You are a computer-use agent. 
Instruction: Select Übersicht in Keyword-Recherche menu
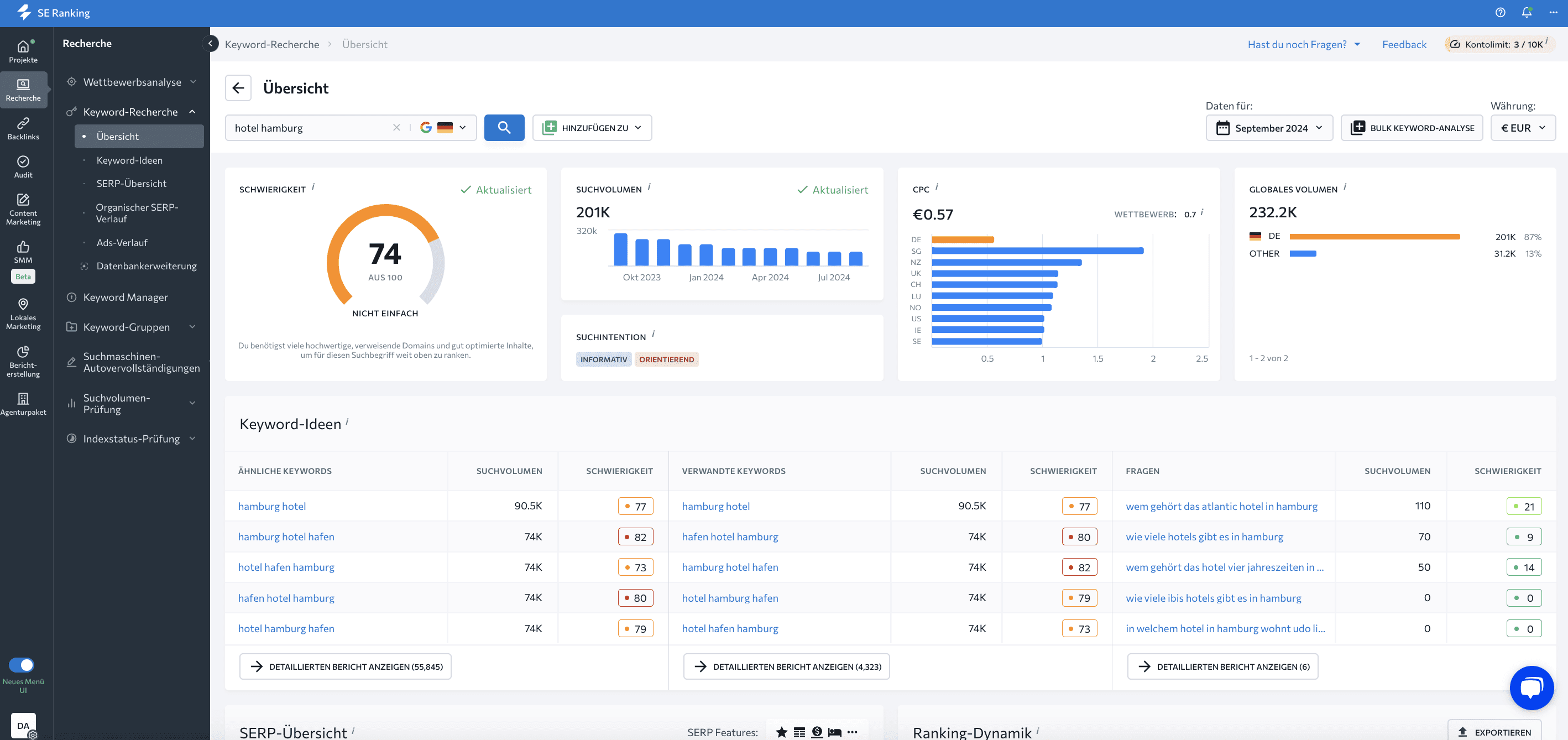[x=139, y=137]
